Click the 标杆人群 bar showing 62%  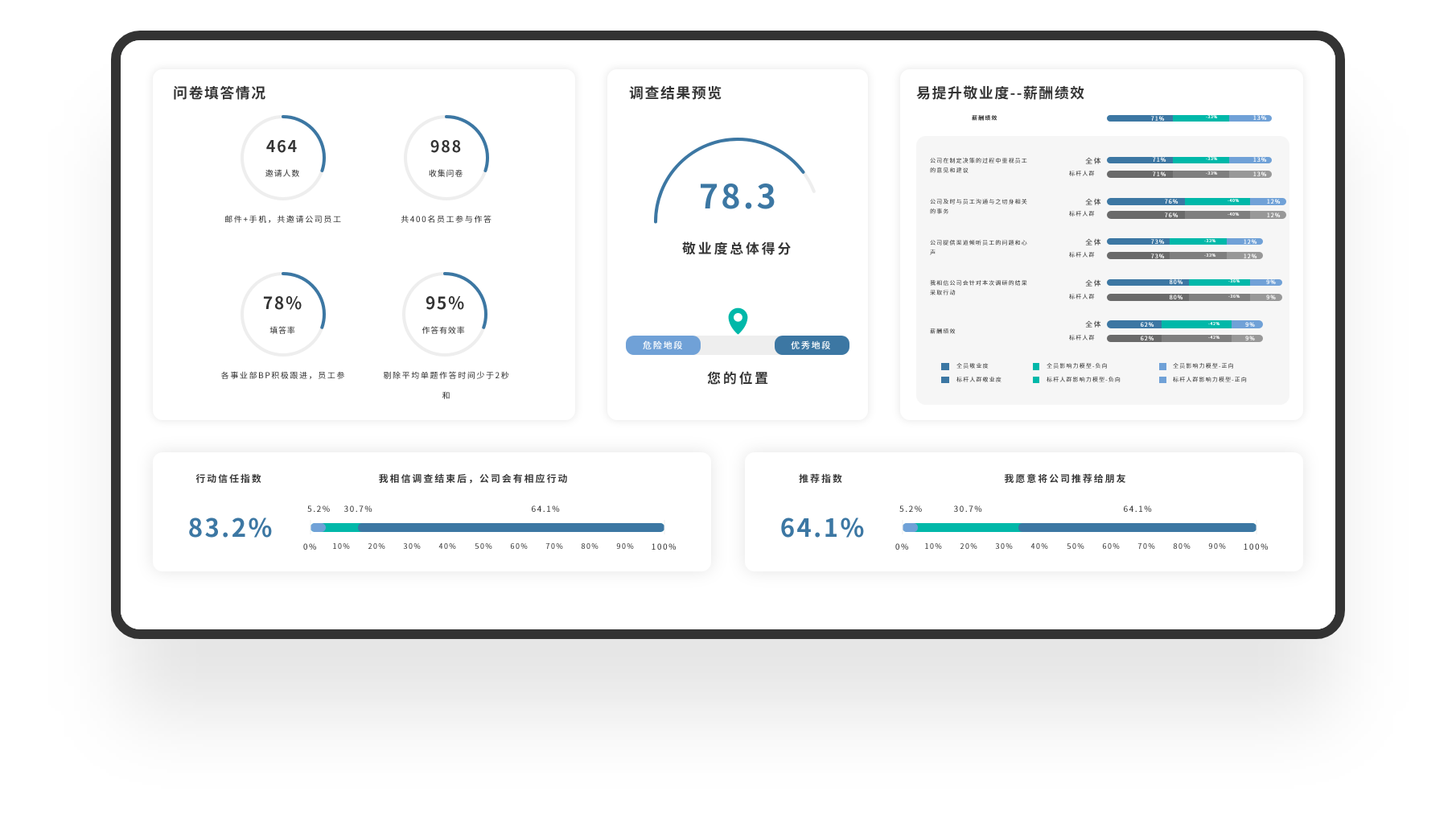(1185, 338)
